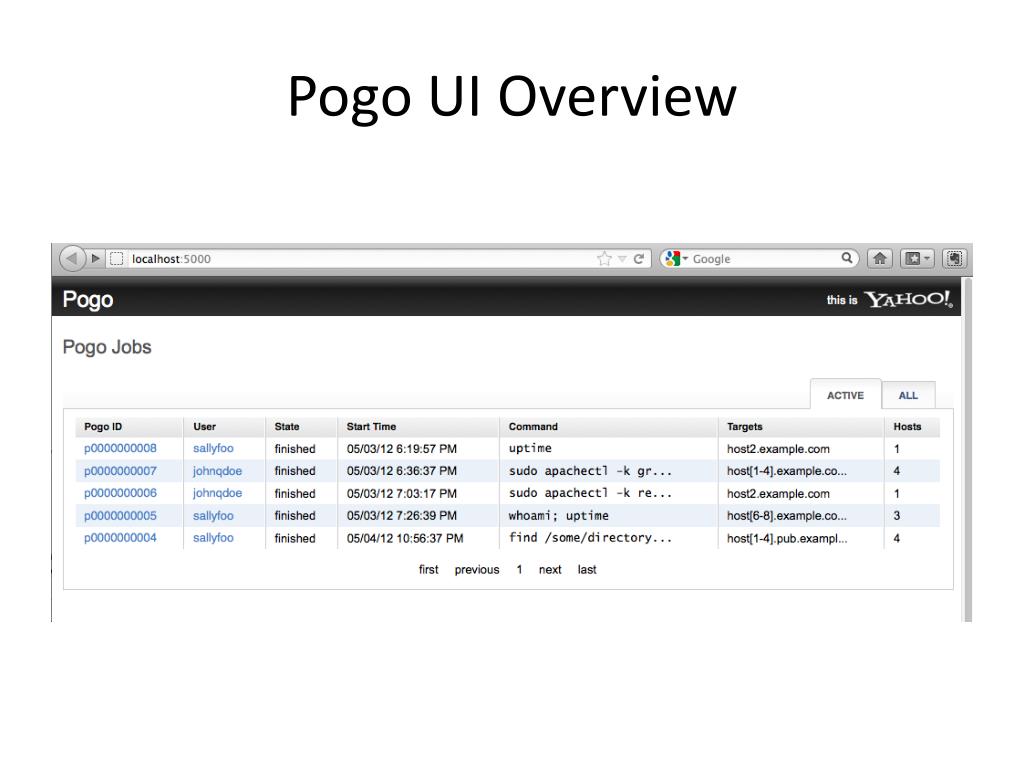Go to the previous page link
This screenshot has height=768, width=1024.
477,569
